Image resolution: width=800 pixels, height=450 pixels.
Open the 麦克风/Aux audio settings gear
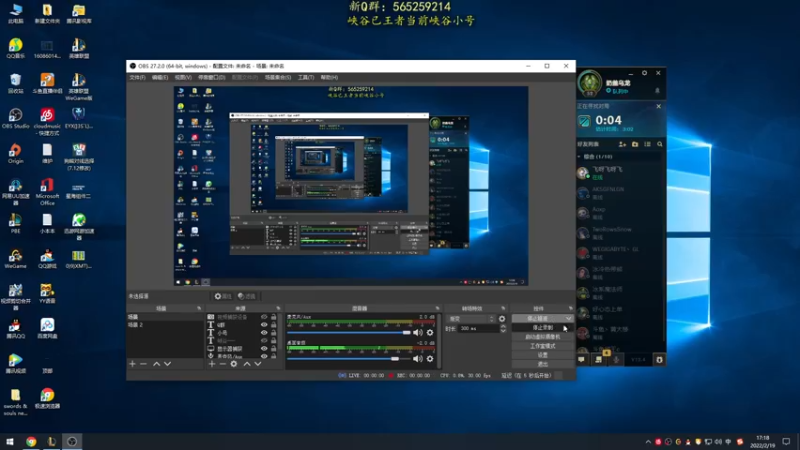430,333
